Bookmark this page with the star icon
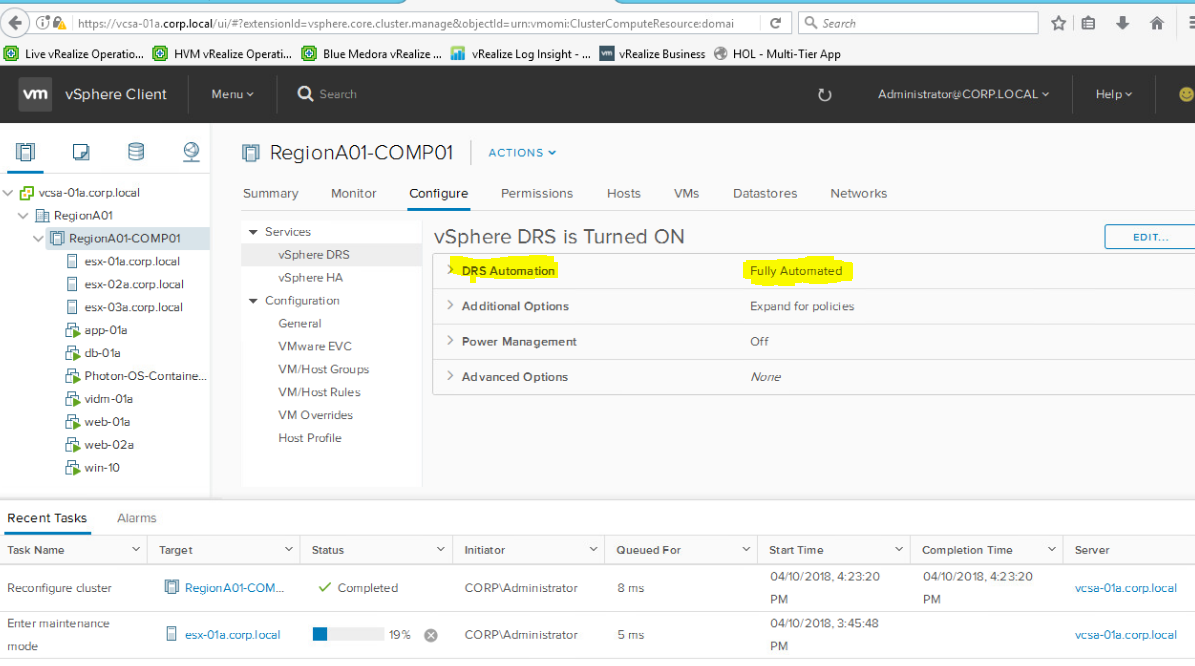Image resolution: width=1195 pixels, height=666 pixels. click(x=1058, y=23)
